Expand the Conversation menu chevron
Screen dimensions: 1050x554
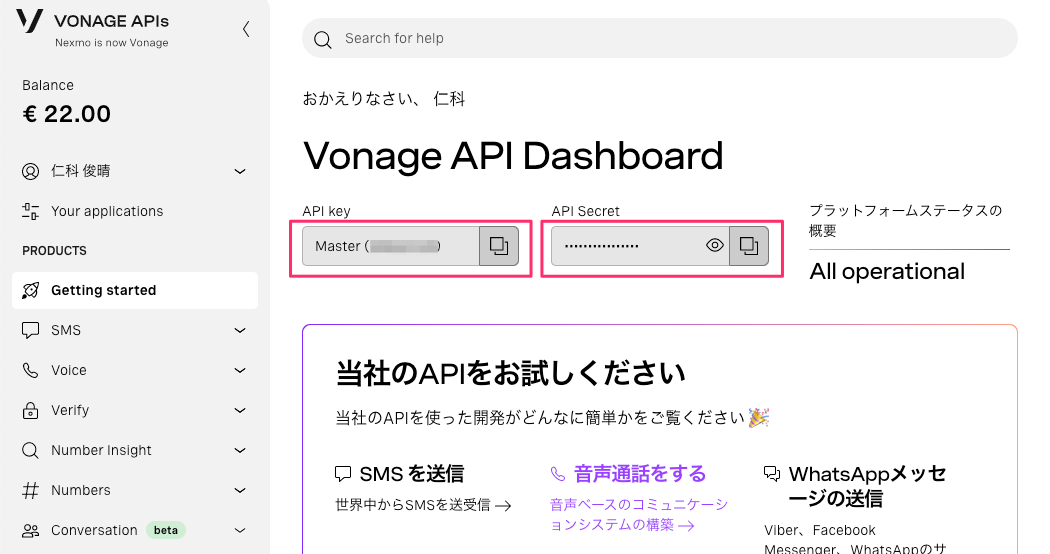click(240, 531)
